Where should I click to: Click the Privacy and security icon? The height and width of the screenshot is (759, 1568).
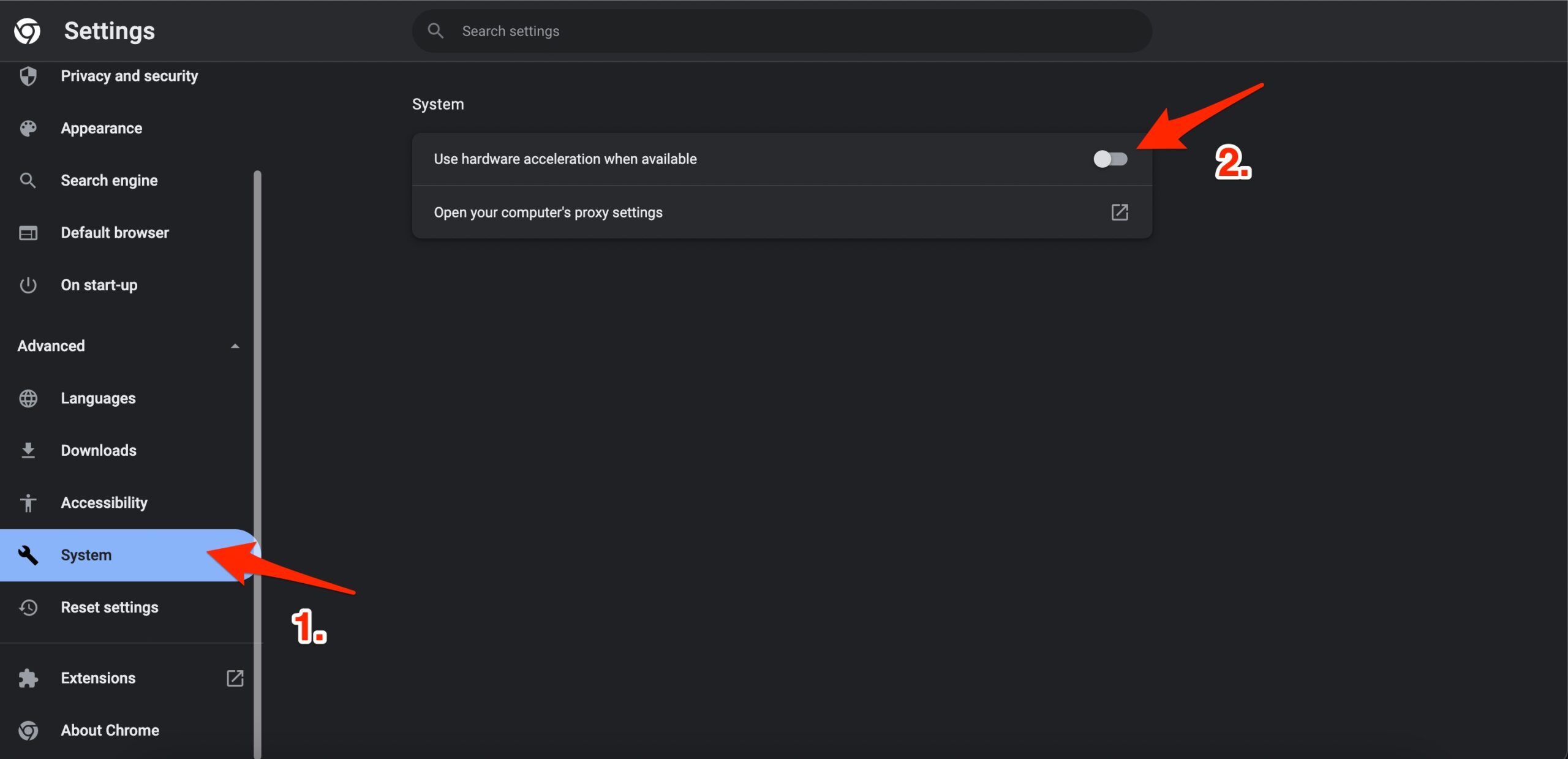pos(27,77)
